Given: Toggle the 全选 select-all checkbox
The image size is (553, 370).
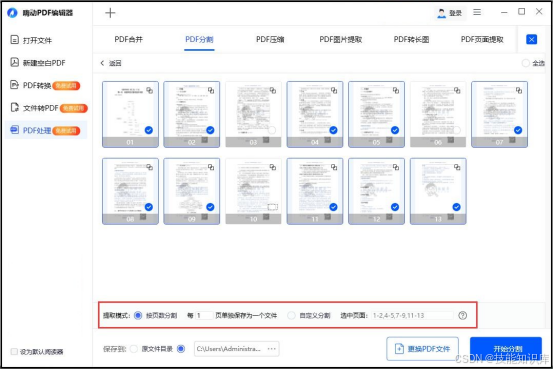Looking at the screenshot, I should click(x=525, y=63).
